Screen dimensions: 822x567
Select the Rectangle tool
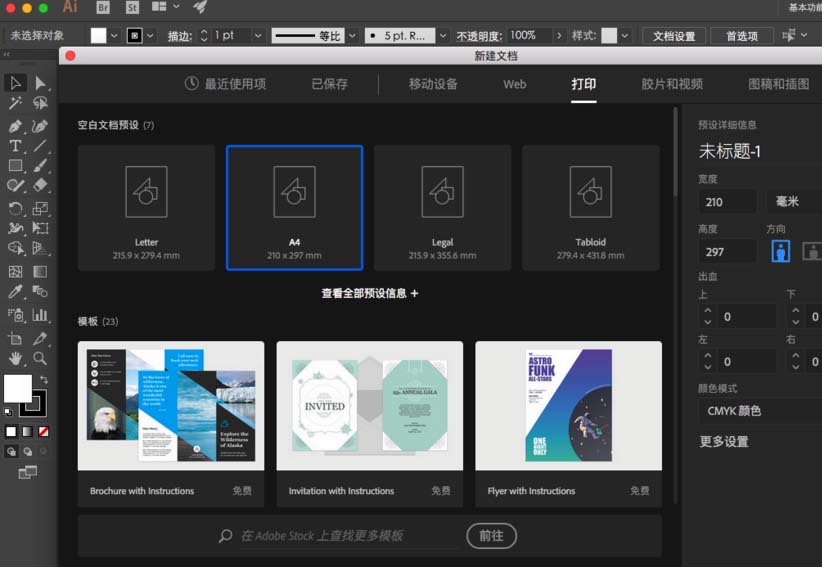point(15,166)
